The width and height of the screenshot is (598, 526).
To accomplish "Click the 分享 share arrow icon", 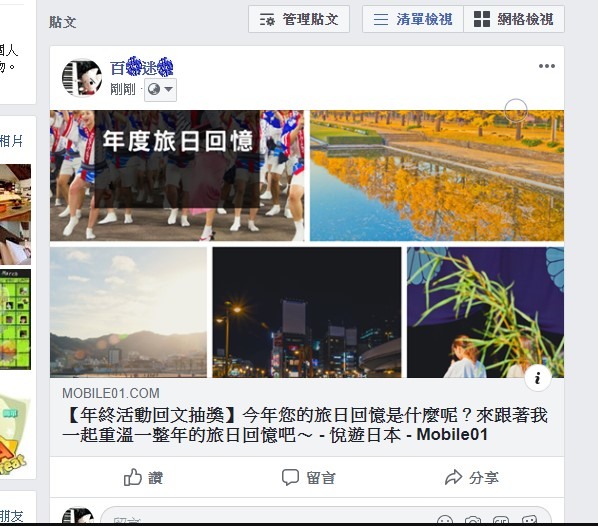I will 453,477.
